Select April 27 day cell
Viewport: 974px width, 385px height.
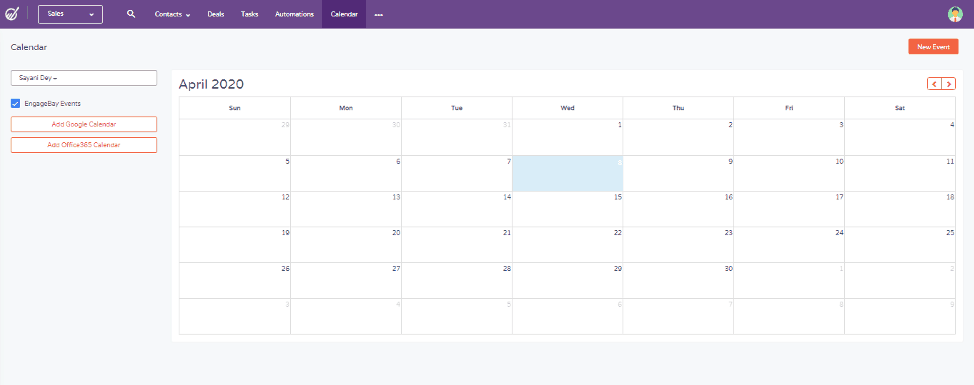coord(346,281)
